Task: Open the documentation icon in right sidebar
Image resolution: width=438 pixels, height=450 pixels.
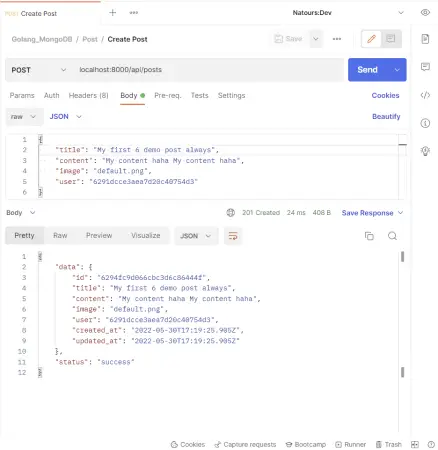Action: click(x=425, y=39)
